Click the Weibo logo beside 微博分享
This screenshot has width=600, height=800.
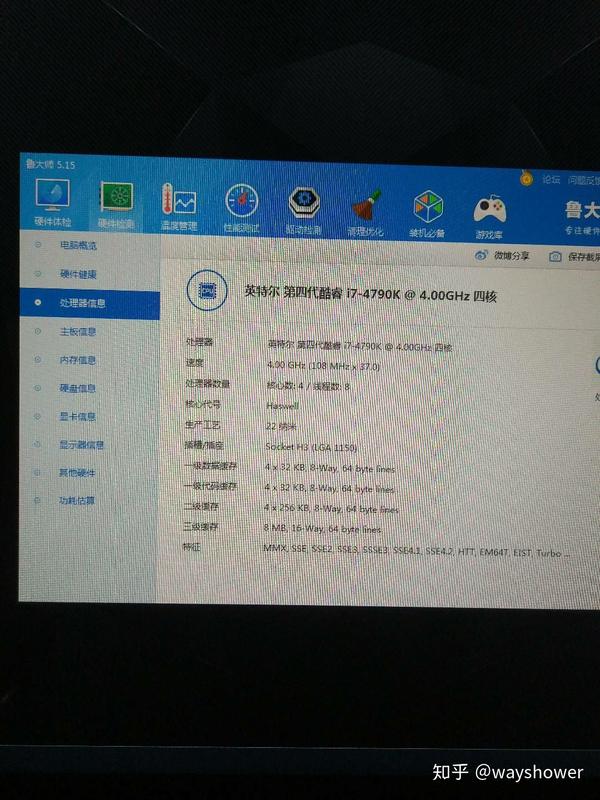(x=481, y=255)
